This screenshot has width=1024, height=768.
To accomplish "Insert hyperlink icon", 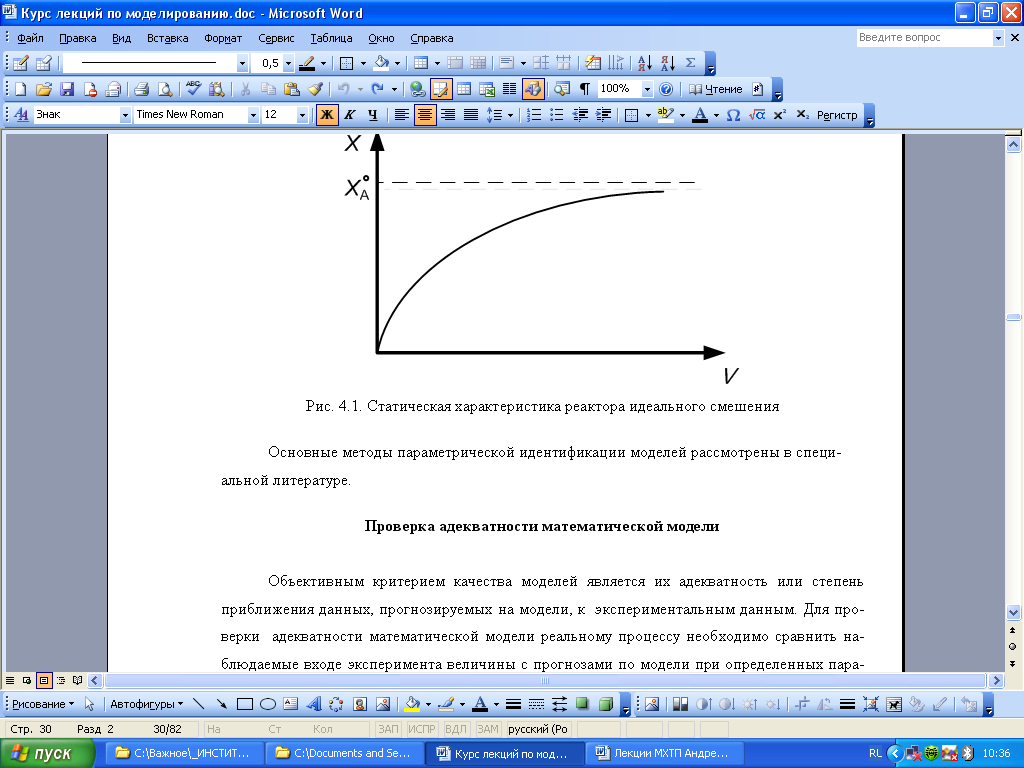I will pyautogui.click(x=417, y=89).
